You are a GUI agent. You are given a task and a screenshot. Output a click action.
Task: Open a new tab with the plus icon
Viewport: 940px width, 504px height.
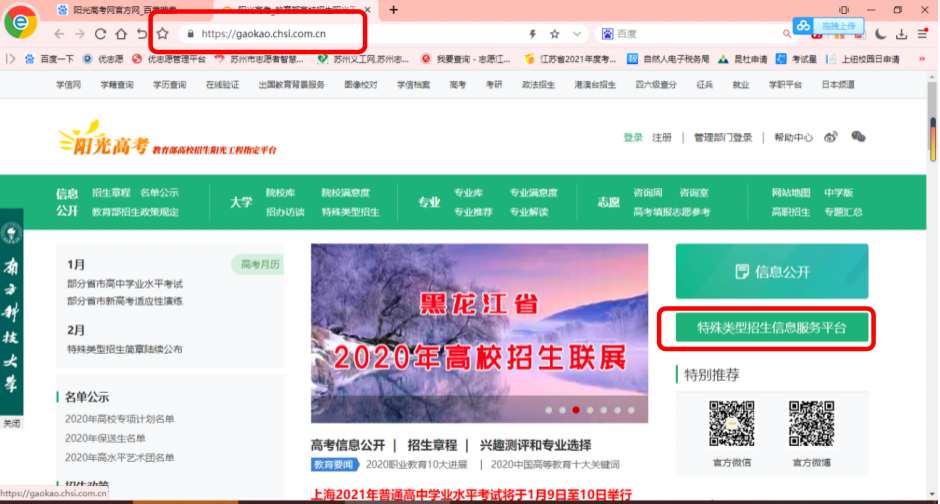coord(393,10)
